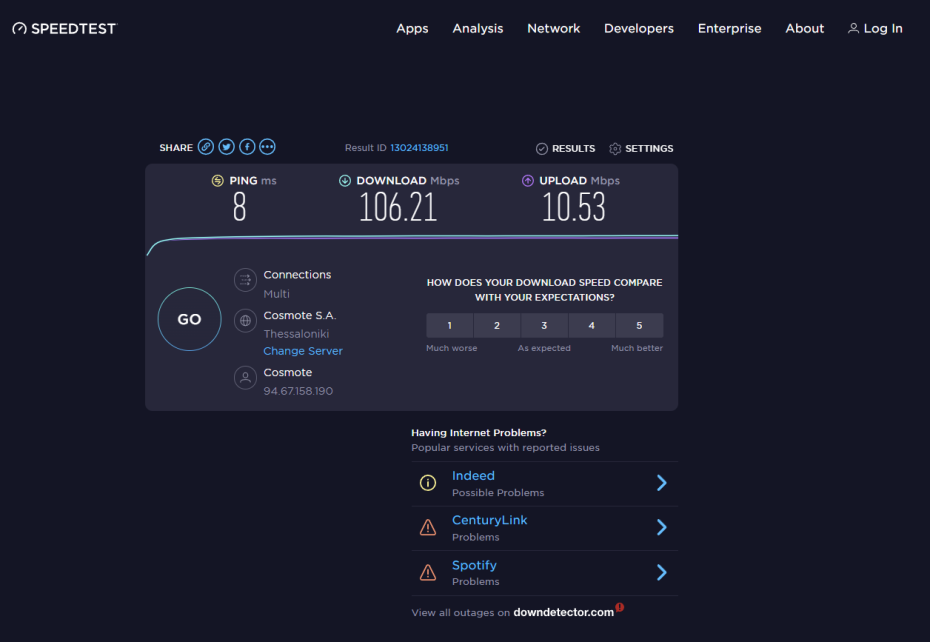Image resolution: width=930 pixels, height=642 pixels.
Task: Open the Indeed link
Action: point(473,476)
